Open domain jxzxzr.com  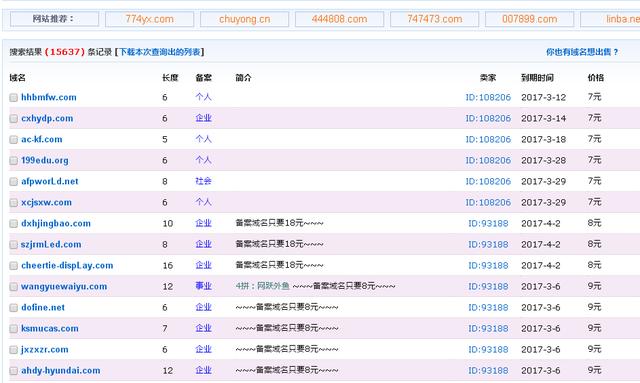point(44,350)
